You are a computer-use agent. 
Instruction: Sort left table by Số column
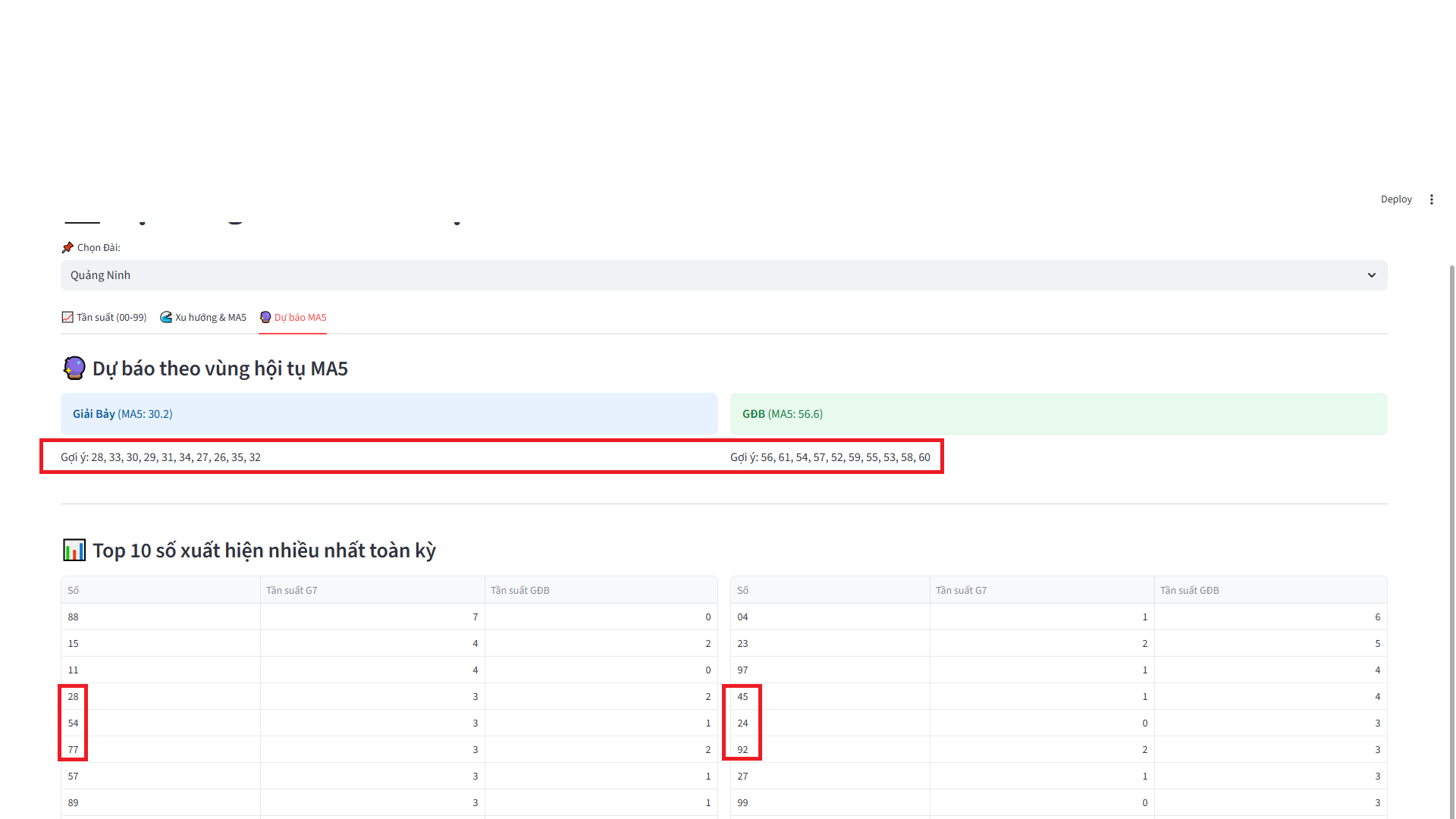161,590
